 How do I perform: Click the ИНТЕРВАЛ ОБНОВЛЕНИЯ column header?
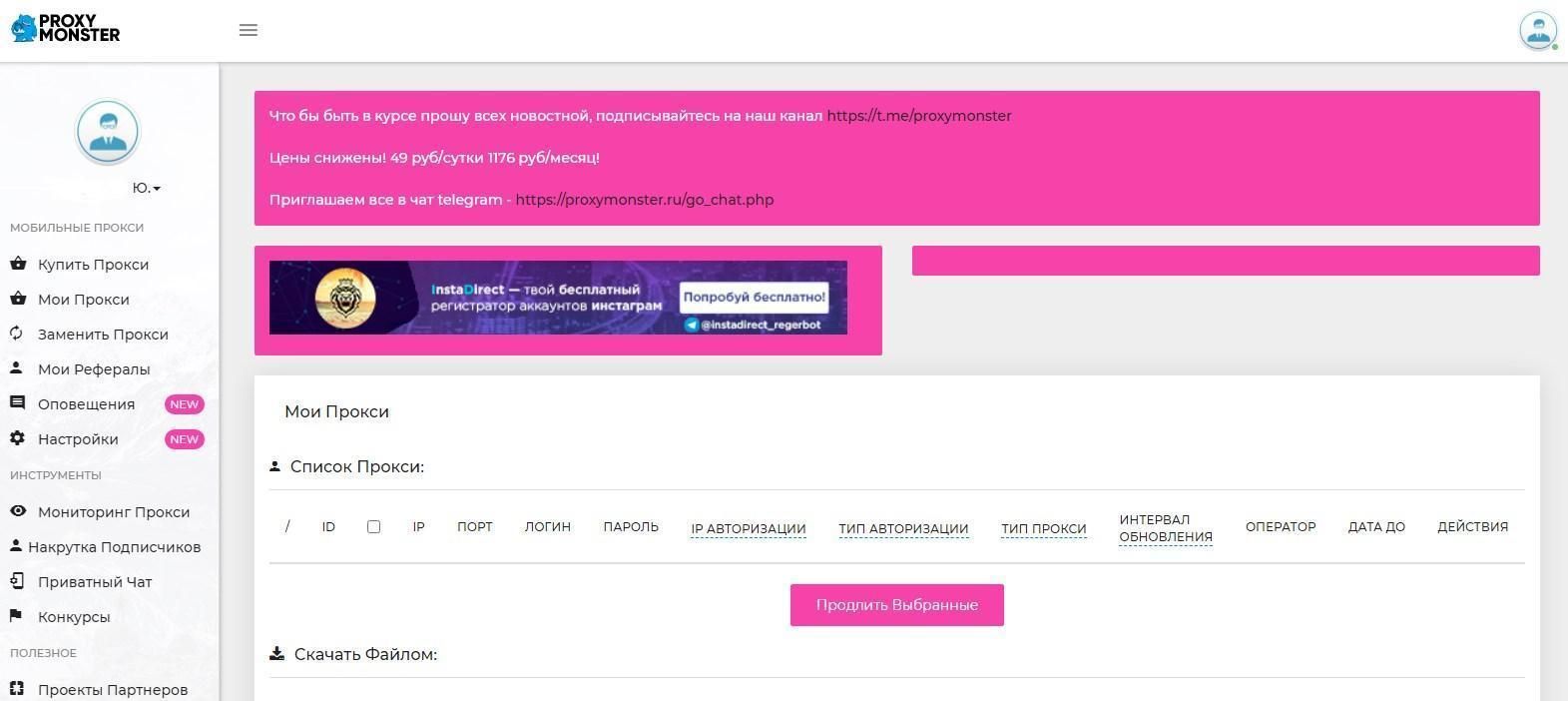(x=1166, y=528)
